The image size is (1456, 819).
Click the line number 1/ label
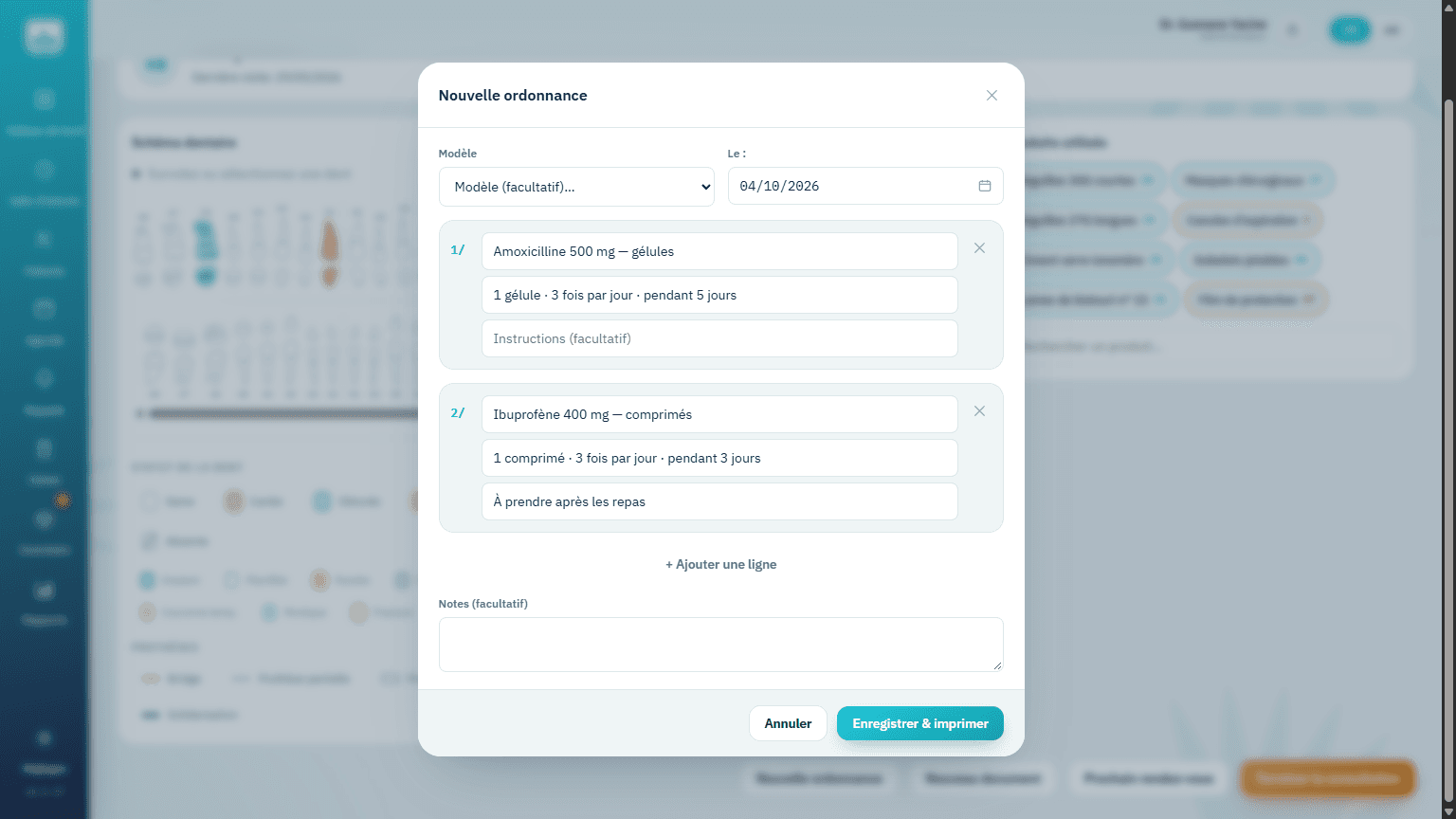[x=458, y=250]
